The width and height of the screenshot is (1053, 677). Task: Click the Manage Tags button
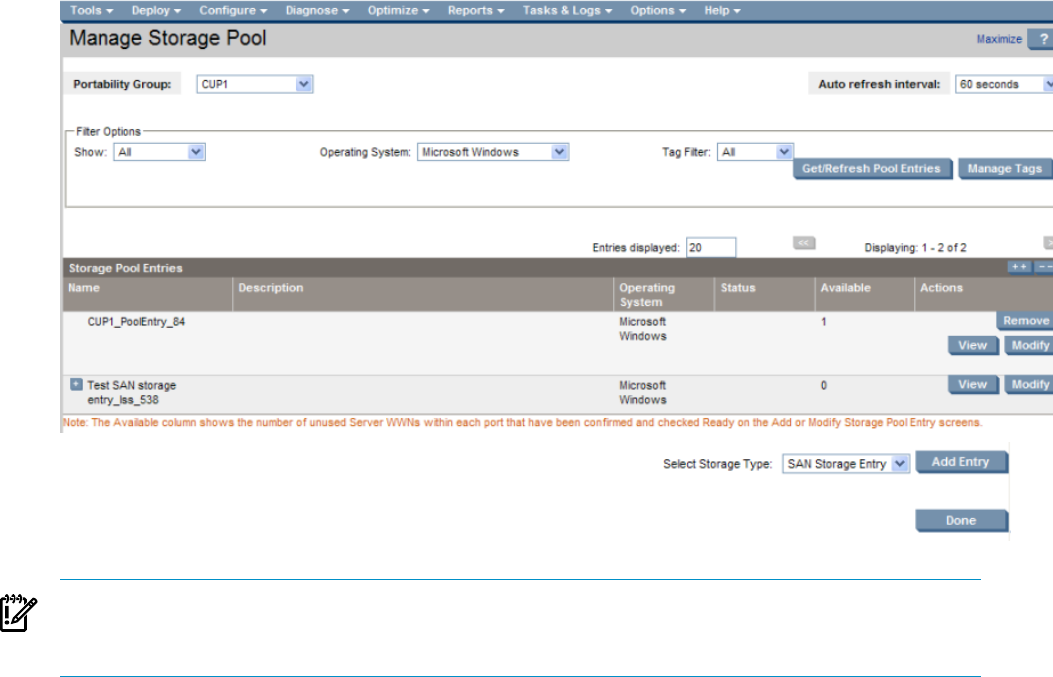(x=1005, y=169)
